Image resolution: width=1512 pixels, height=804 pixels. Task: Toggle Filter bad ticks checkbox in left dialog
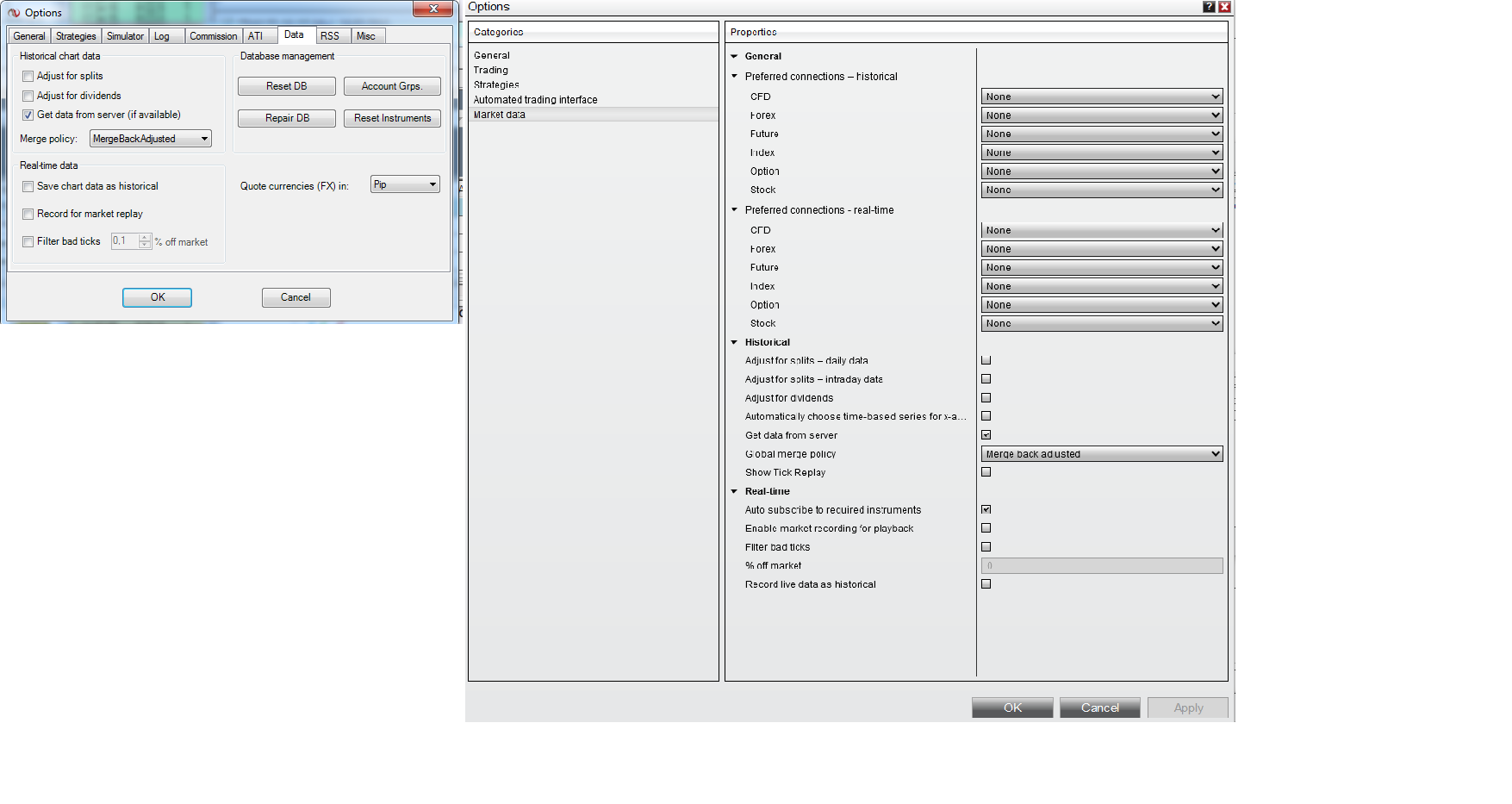(28, 242)
